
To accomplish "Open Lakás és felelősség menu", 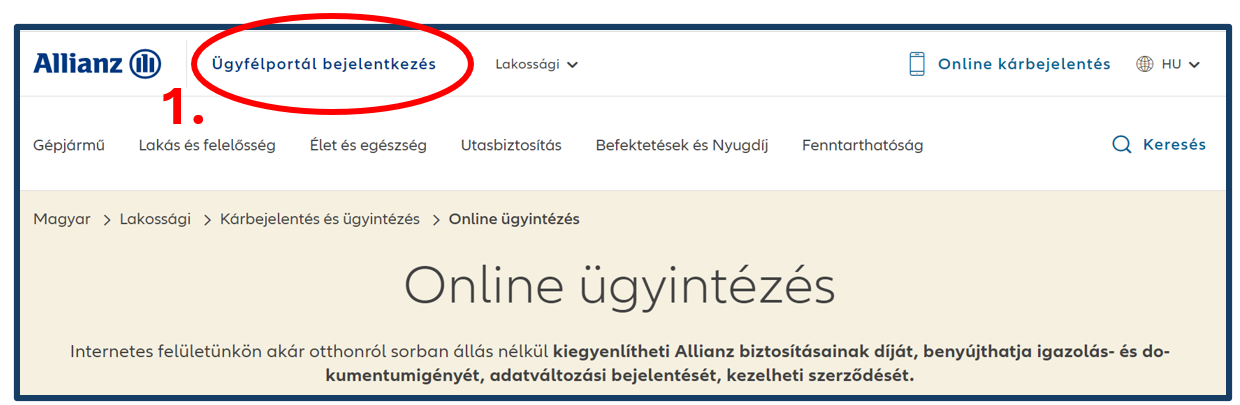I will pos(207,145).
